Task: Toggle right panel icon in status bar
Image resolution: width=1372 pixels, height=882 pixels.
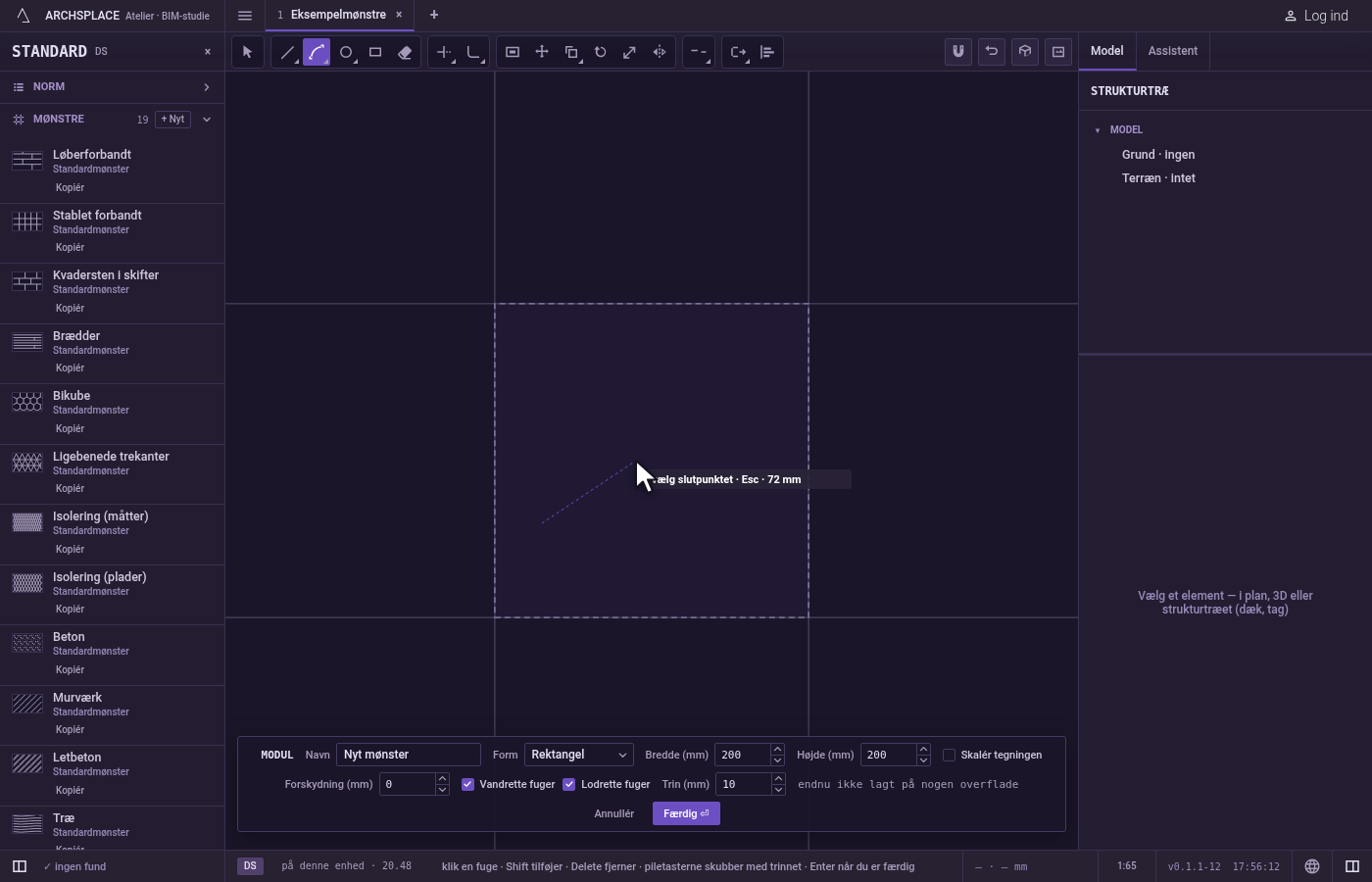Action: click(x=1352, y=866)
